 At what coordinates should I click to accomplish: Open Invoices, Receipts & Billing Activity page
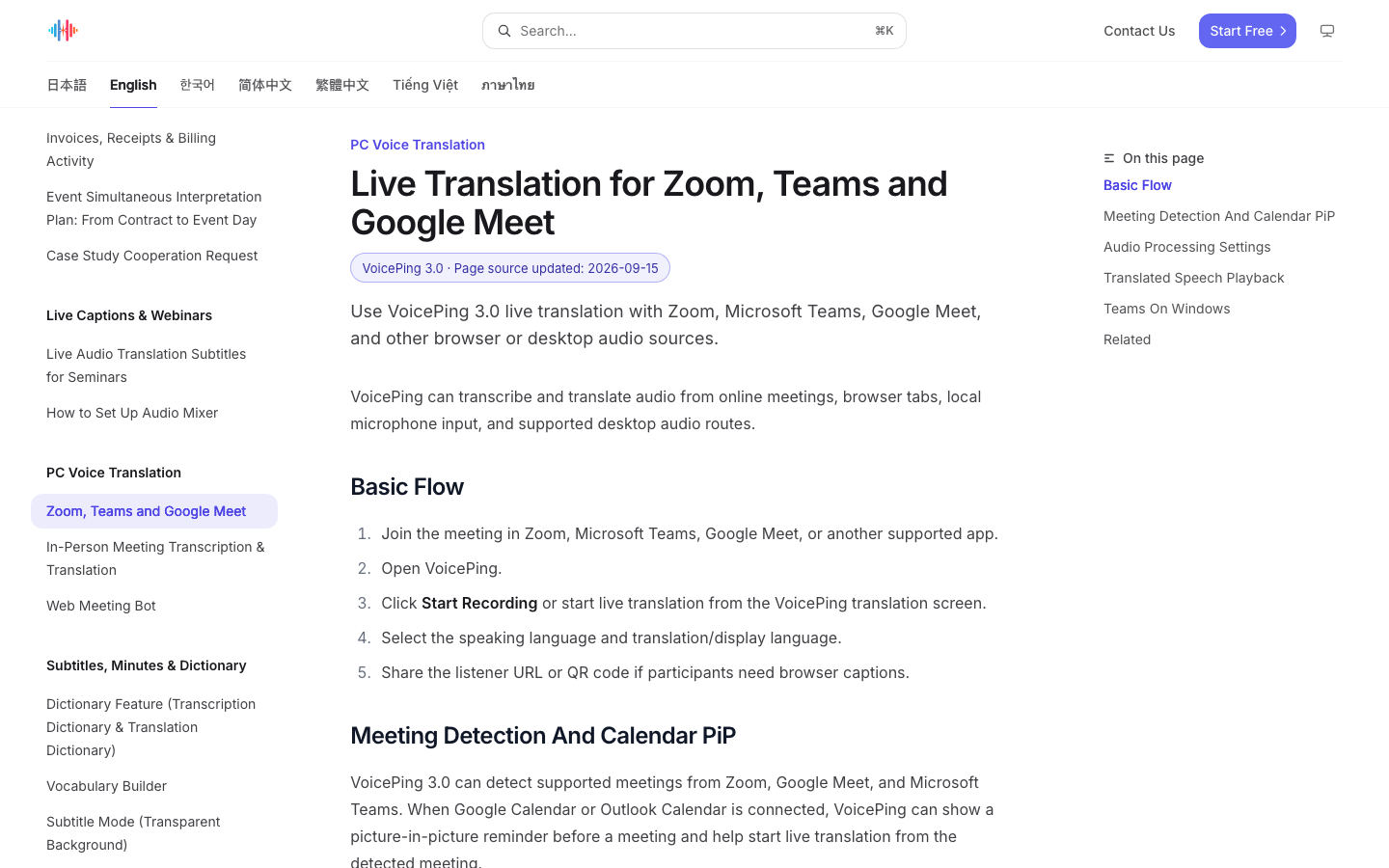pos(154,149)
